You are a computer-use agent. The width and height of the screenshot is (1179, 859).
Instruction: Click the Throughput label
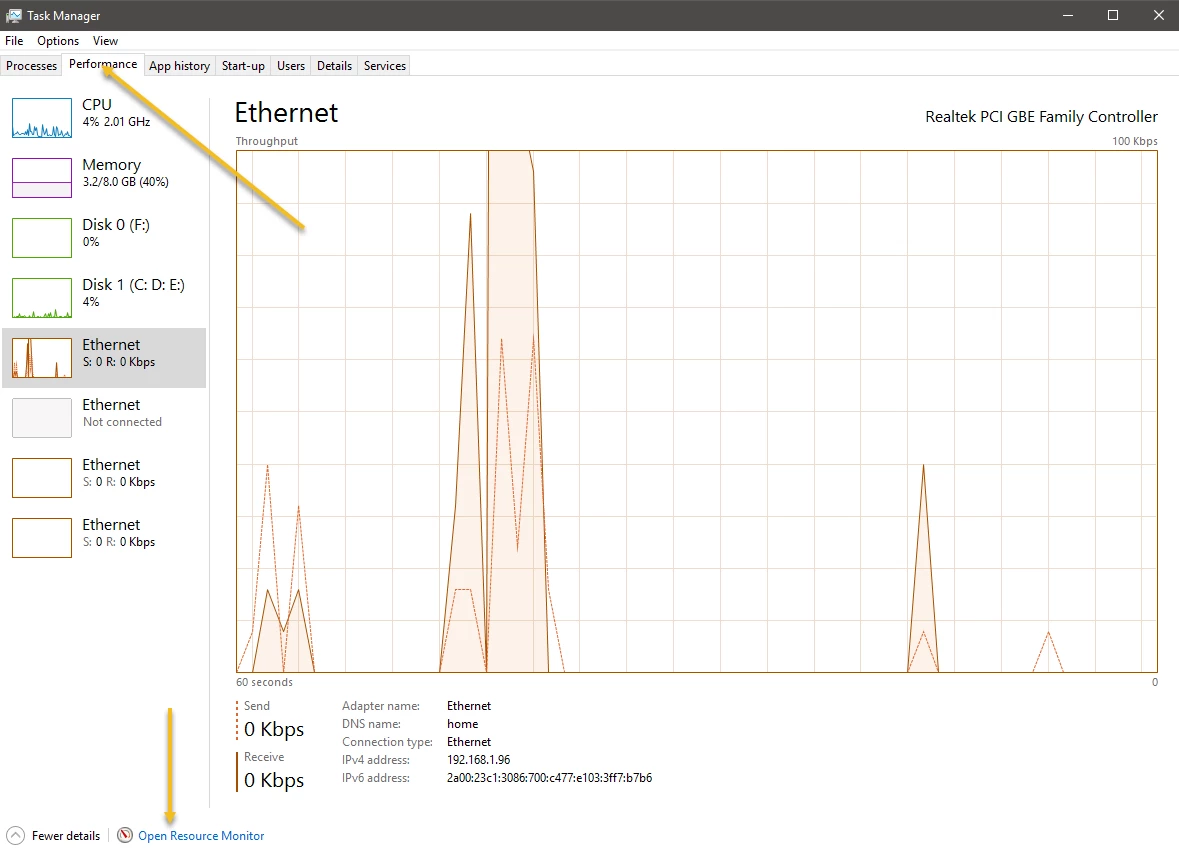click(267, 141)
